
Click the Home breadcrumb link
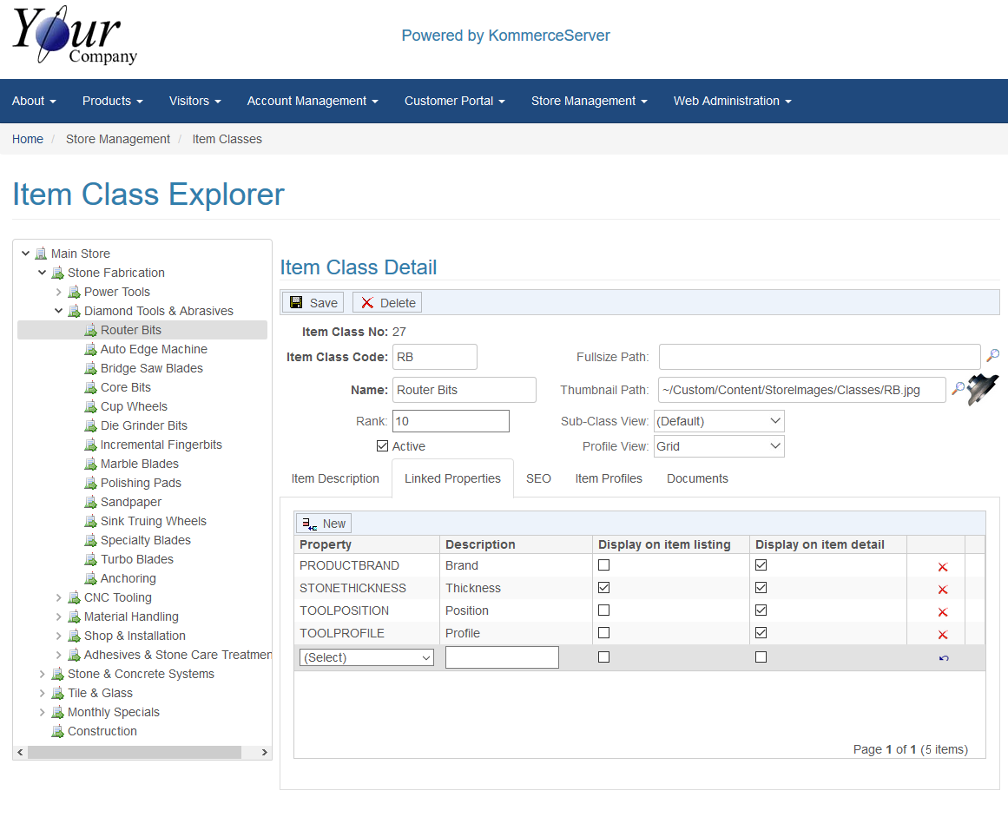pyautogui.click(x=27, y=139)
